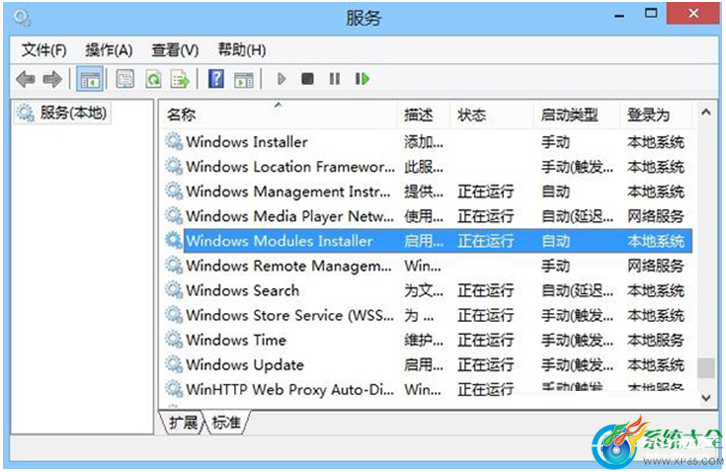
Task: Sort by the 名称 column header
Action: [x=280, y=114]
